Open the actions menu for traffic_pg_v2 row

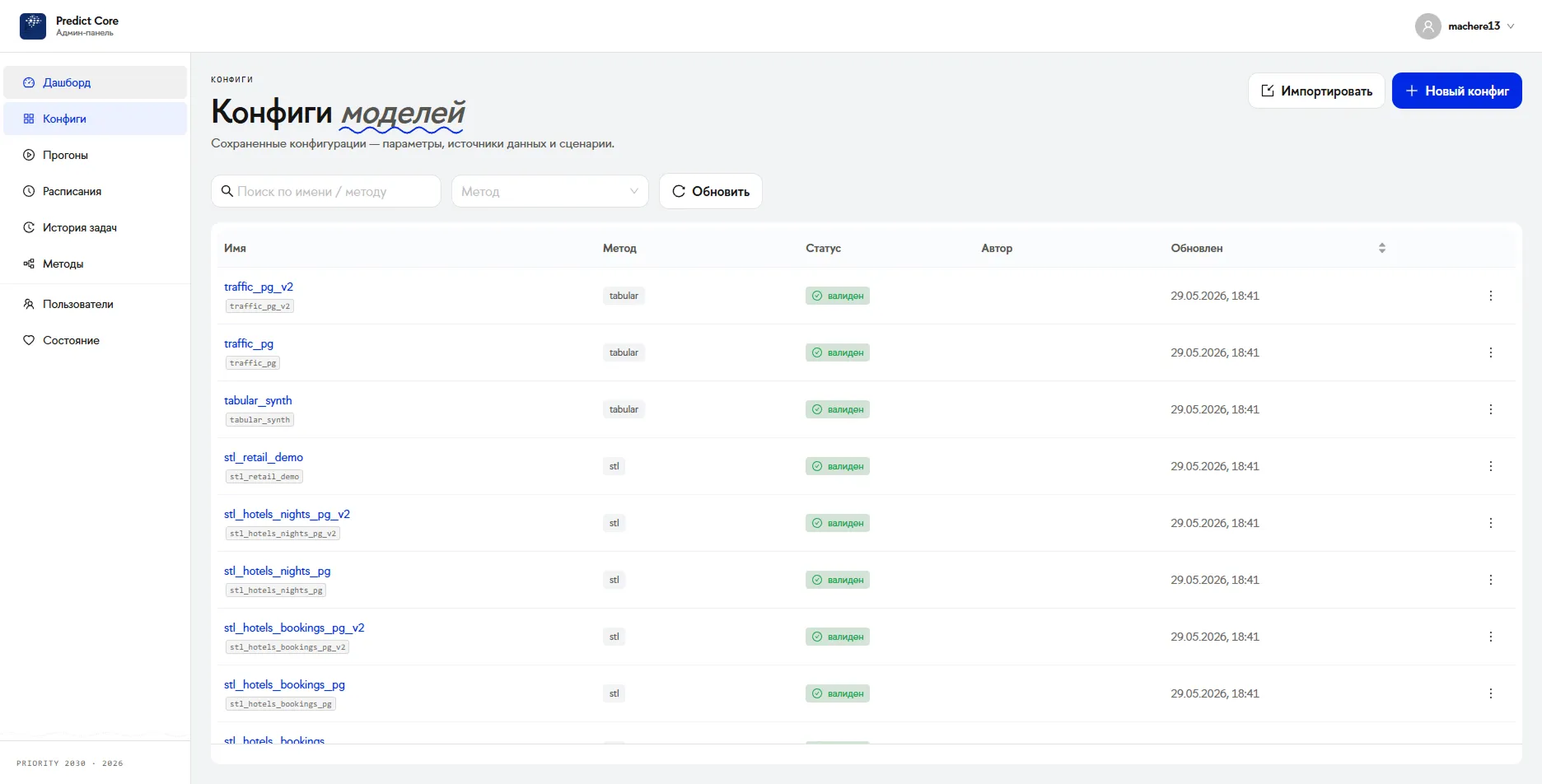[x=1490, y=296]
